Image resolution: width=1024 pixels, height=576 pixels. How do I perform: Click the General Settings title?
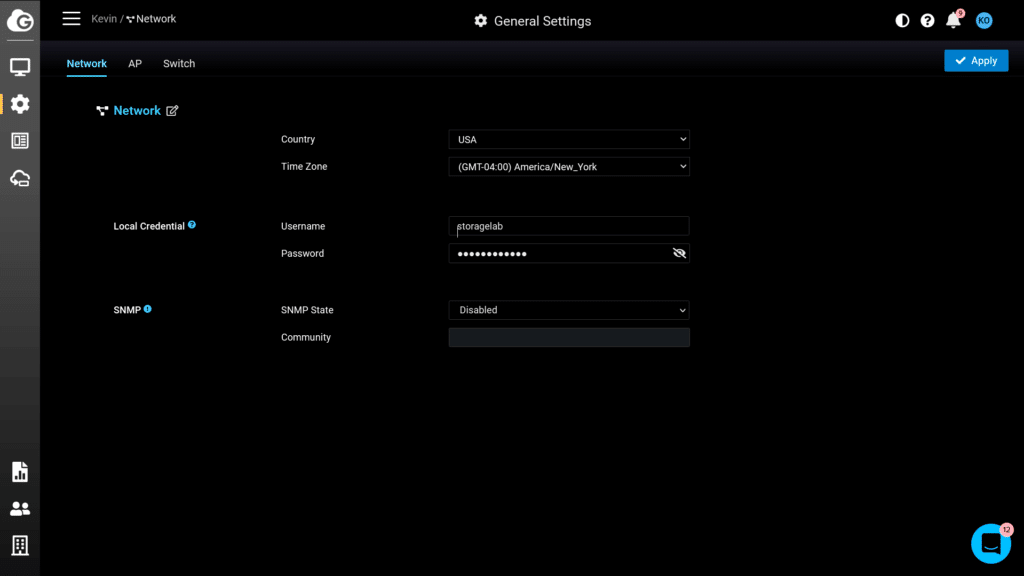pyautogui.click(x=542, y=21)
